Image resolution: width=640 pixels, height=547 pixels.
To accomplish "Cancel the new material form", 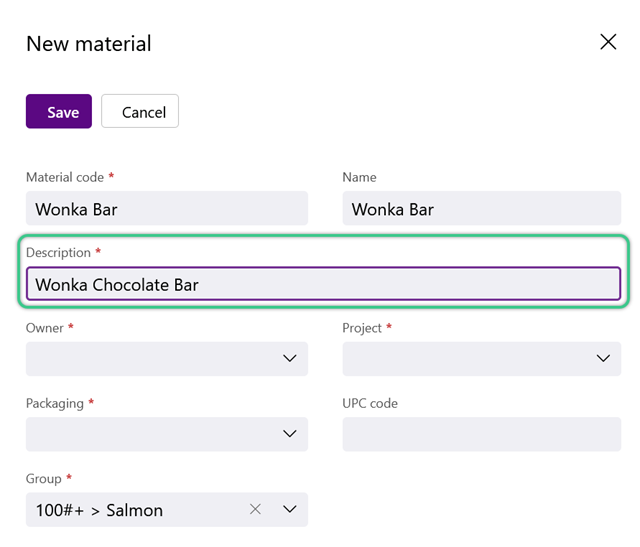I will 140,111.
